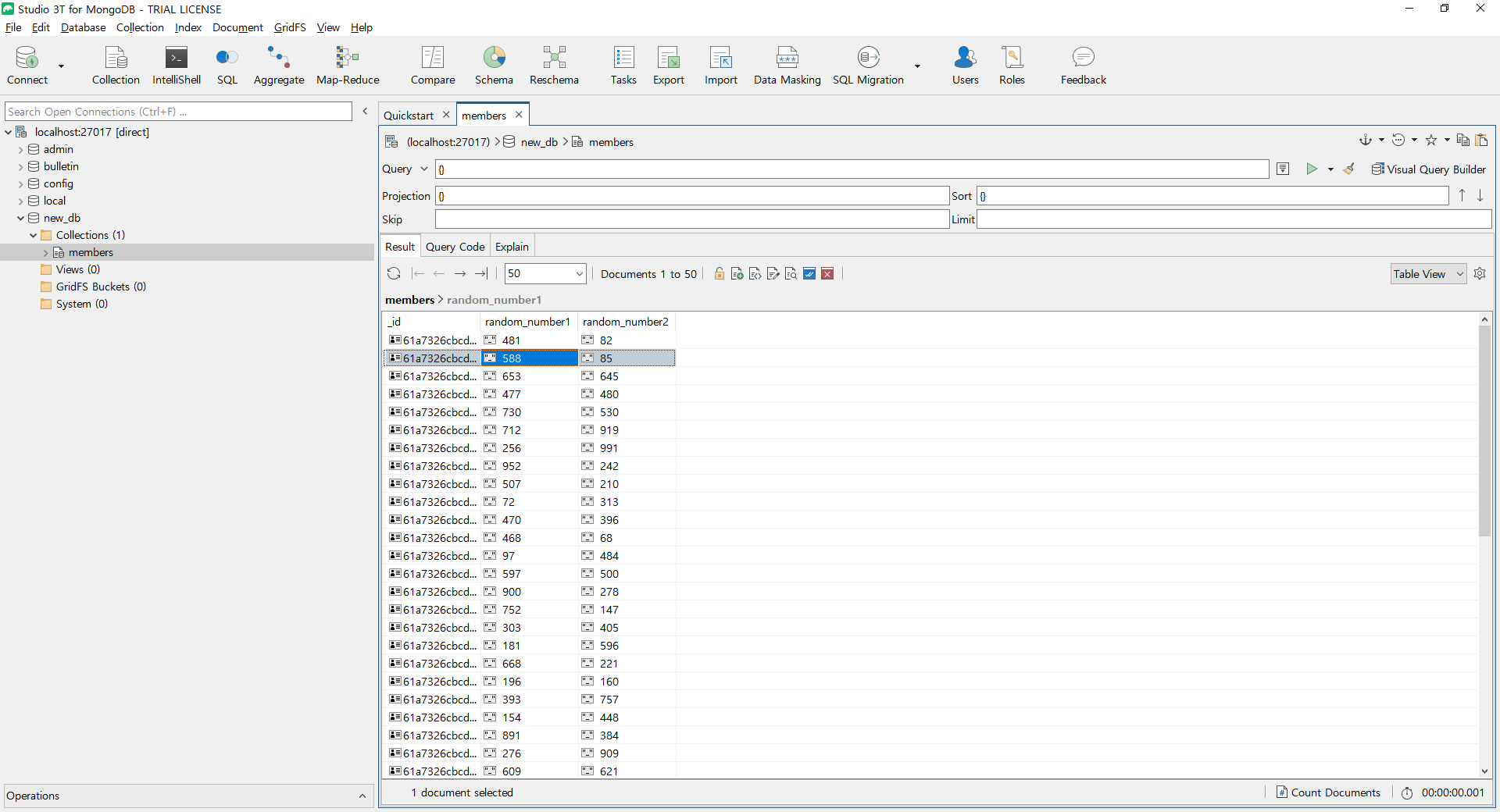Go to the next page of documents
Screen dimensions: 1500x812
460,273
